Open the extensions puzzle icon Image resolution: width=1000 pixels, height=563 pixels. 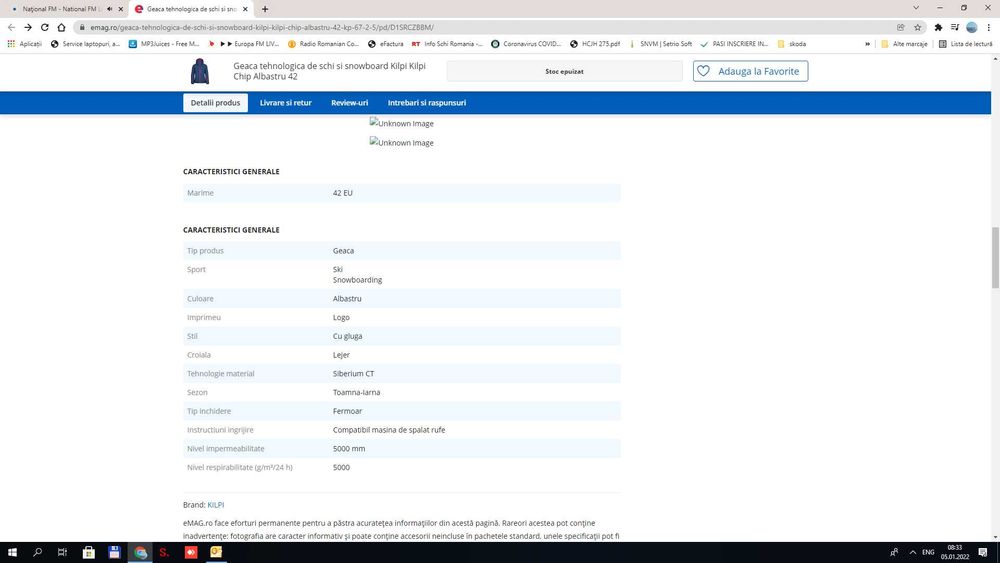coord(938,27)
